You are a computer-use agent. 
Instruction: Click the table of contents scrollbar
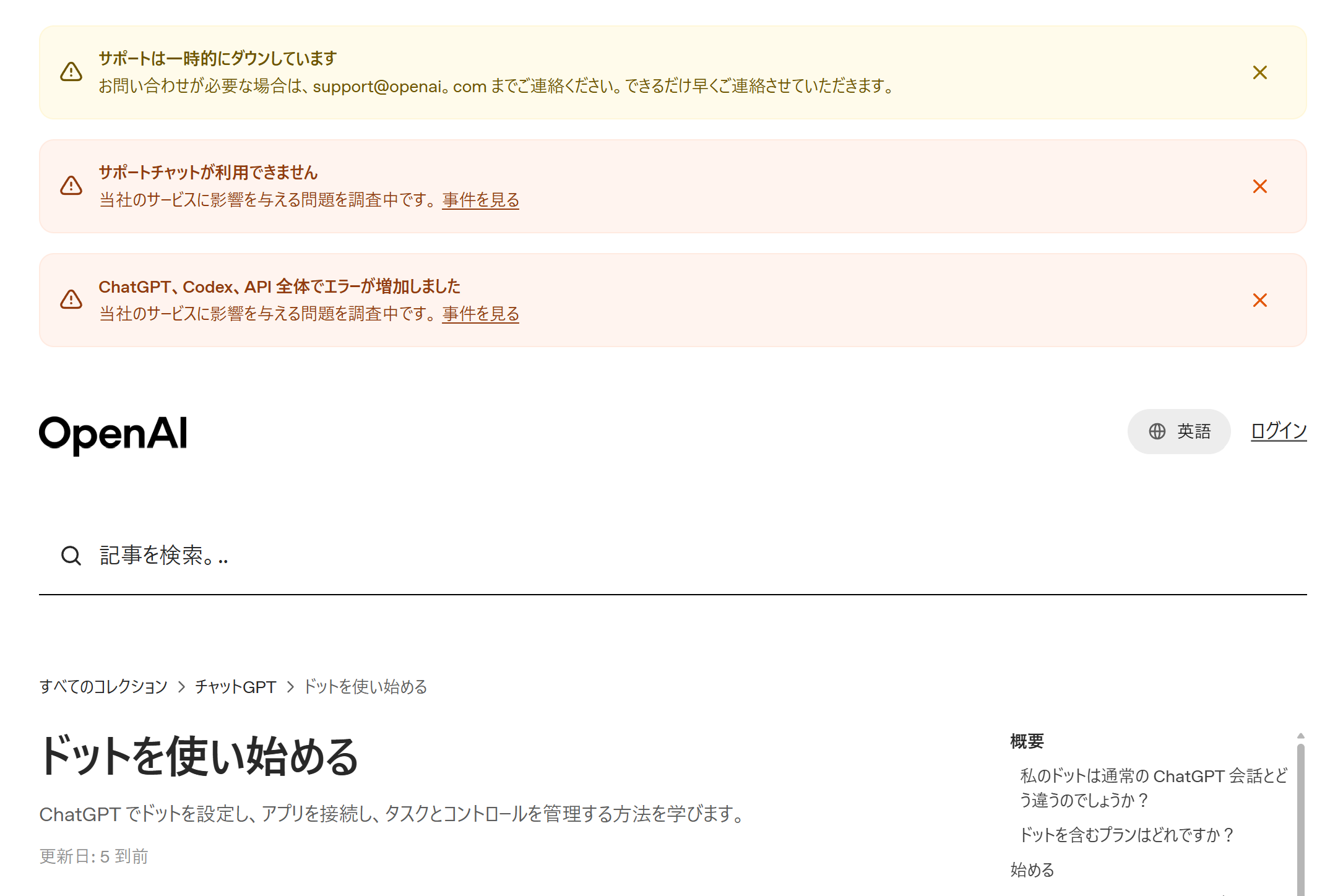pyautogui.click(x=1301, y=817)
